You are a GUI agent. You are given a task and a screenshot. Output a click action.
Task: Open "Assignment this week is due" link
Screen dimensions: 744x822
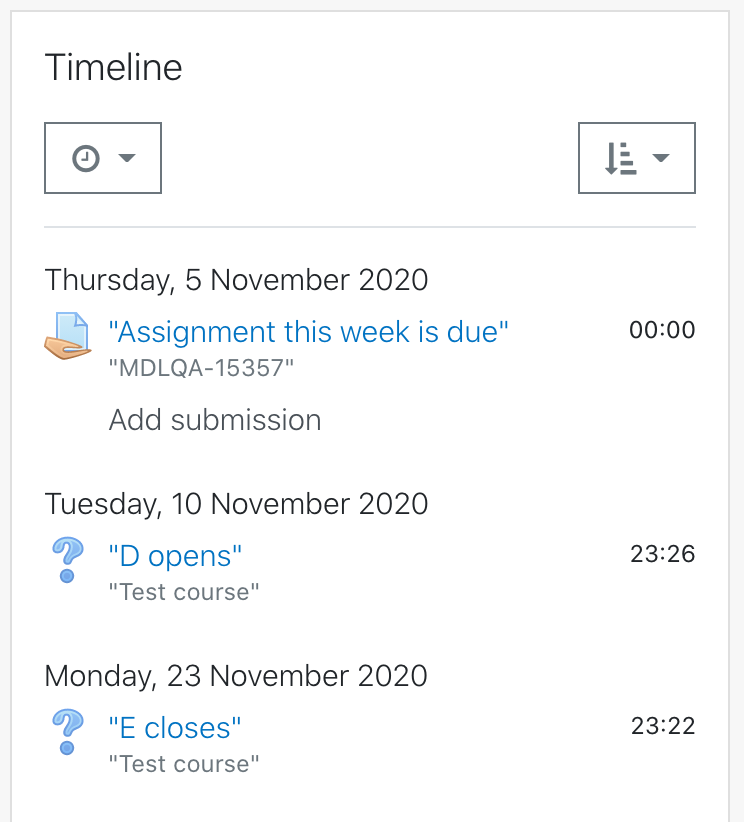308,332
